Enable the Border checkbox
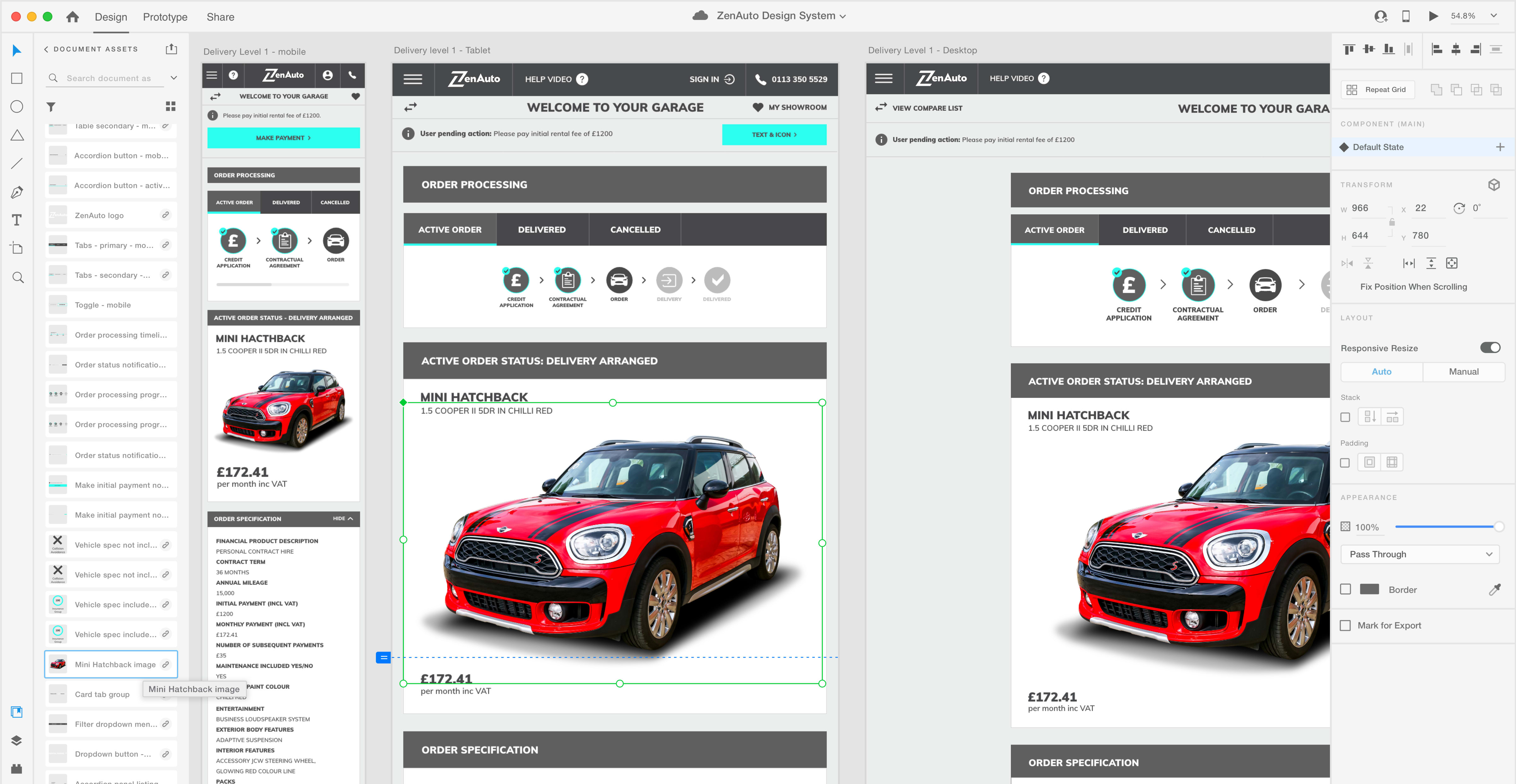 pos(1345,589)
